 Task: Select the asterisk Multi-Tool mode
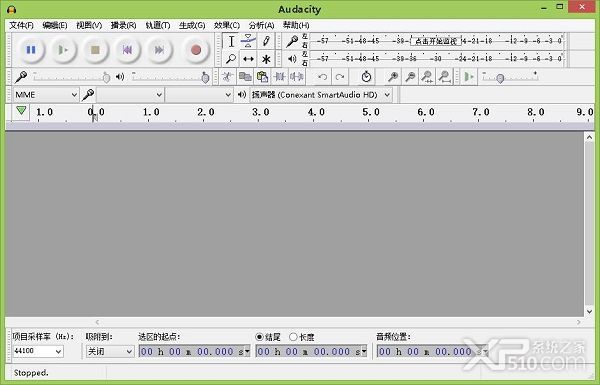[266, 59]
